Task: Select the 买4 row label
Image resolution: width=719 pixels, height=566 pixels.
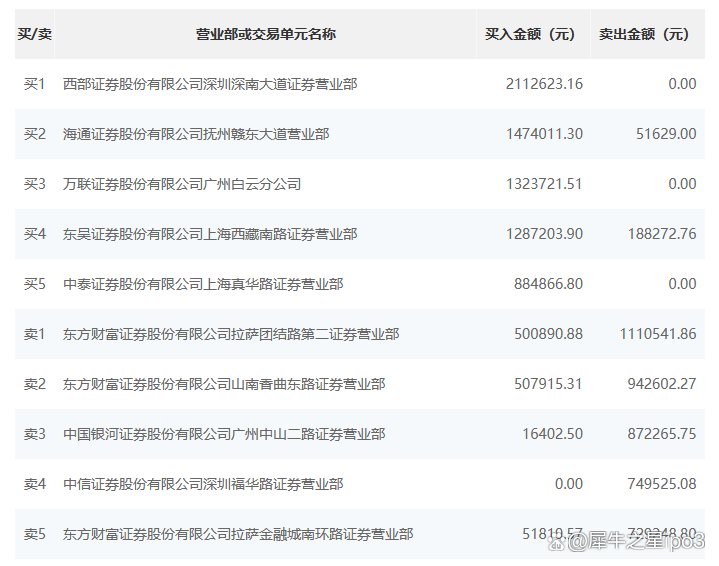Action: 35,234
